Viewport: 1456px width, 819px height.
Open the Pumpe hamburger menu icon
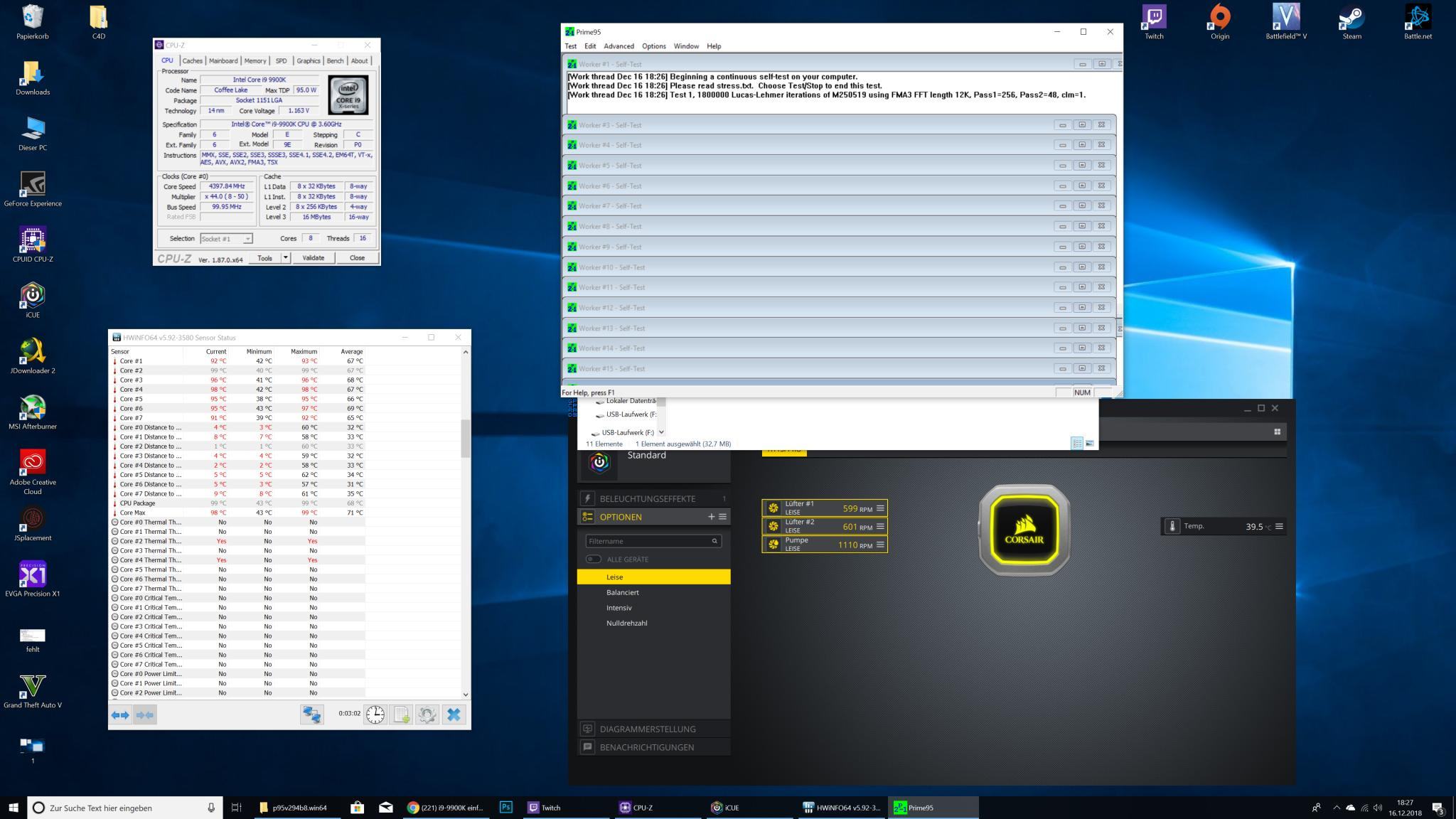point(880,545)
